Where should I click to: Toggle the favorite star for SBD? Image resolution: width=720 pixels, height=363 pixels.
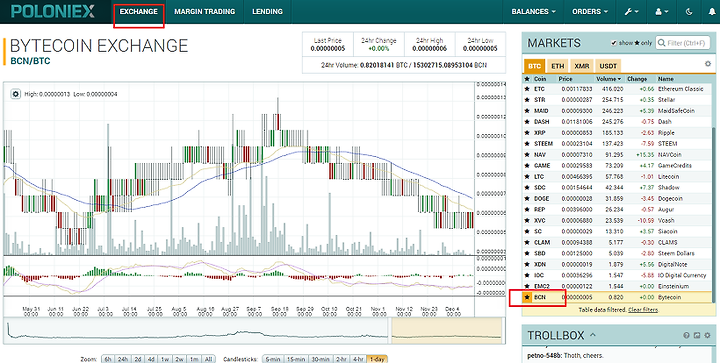527,253
